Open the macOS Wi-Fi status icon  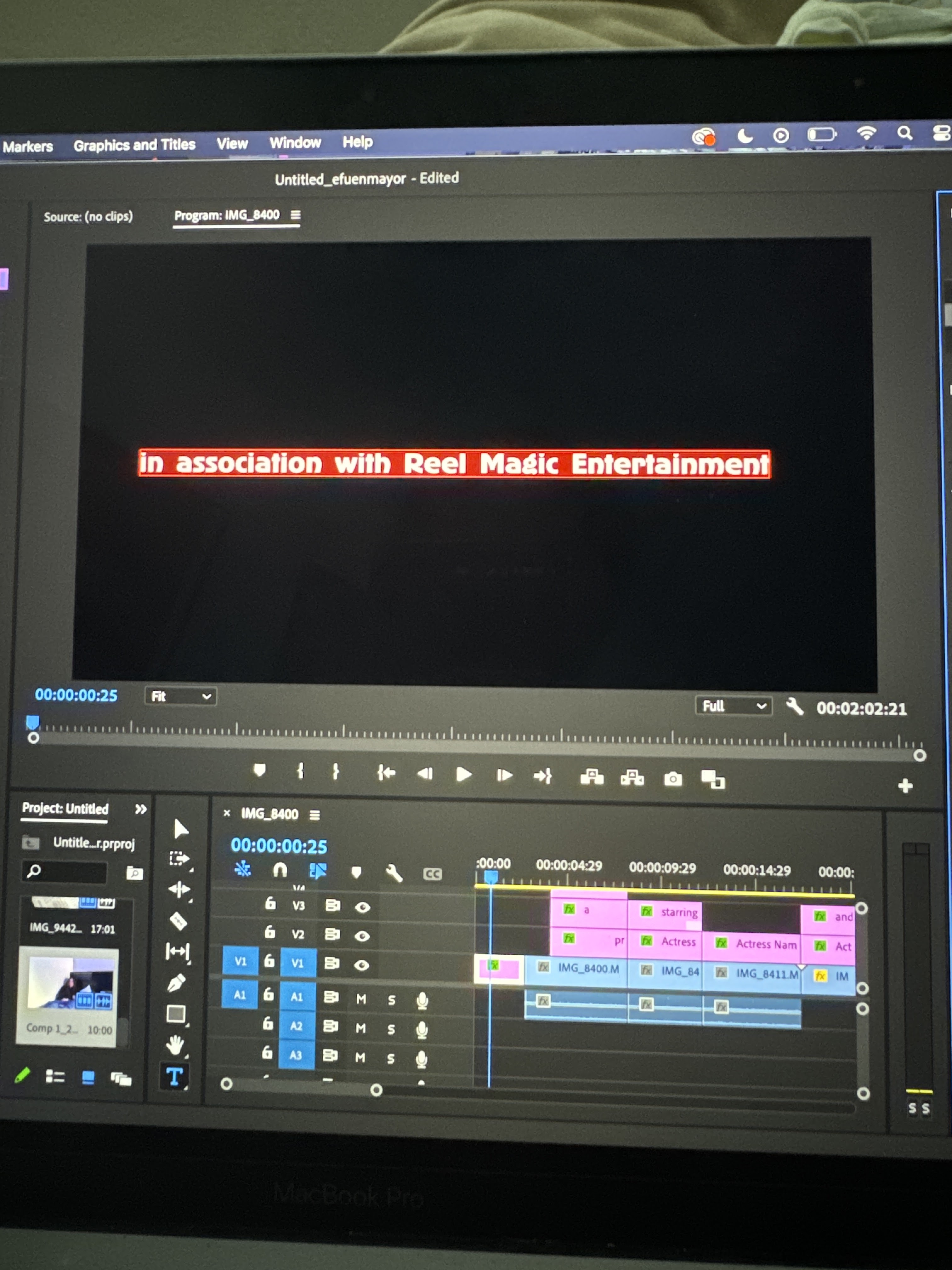pyautogui.click(x=866, y=134)
